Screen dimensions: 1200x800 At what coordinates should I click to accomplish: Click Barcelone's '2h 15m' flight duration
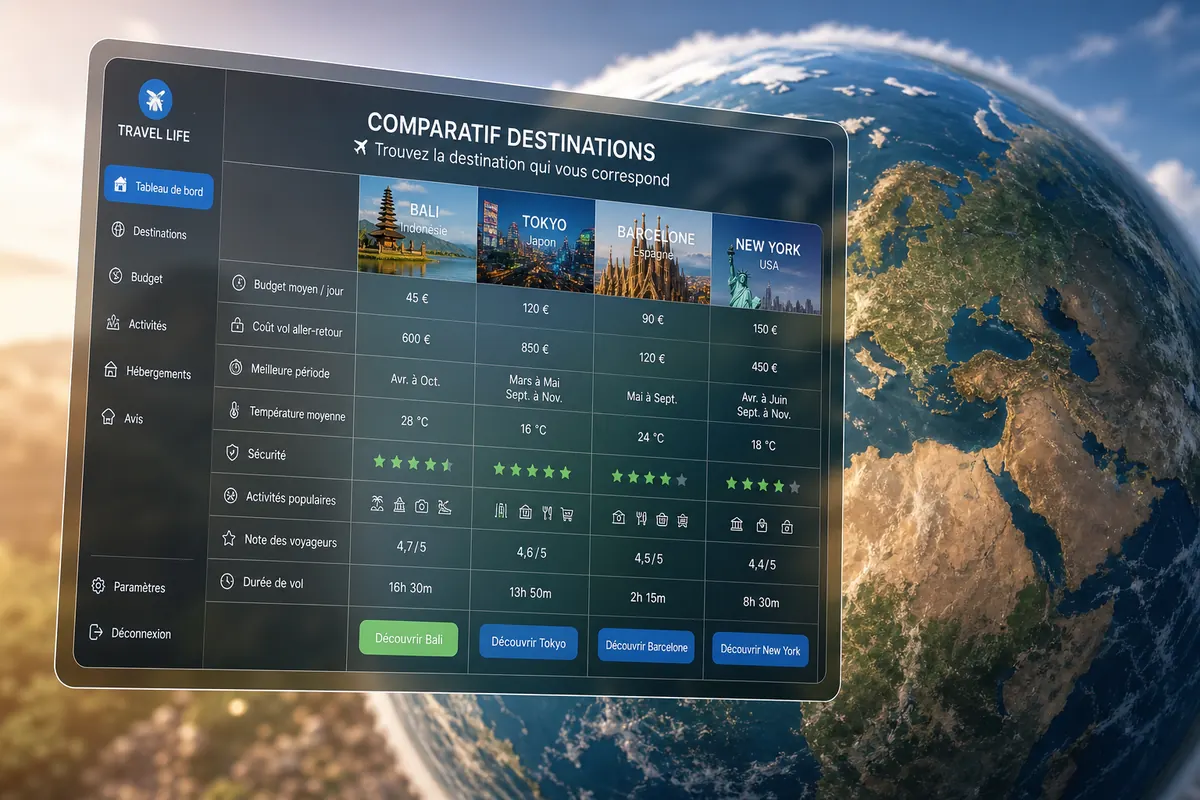point(647,598)
